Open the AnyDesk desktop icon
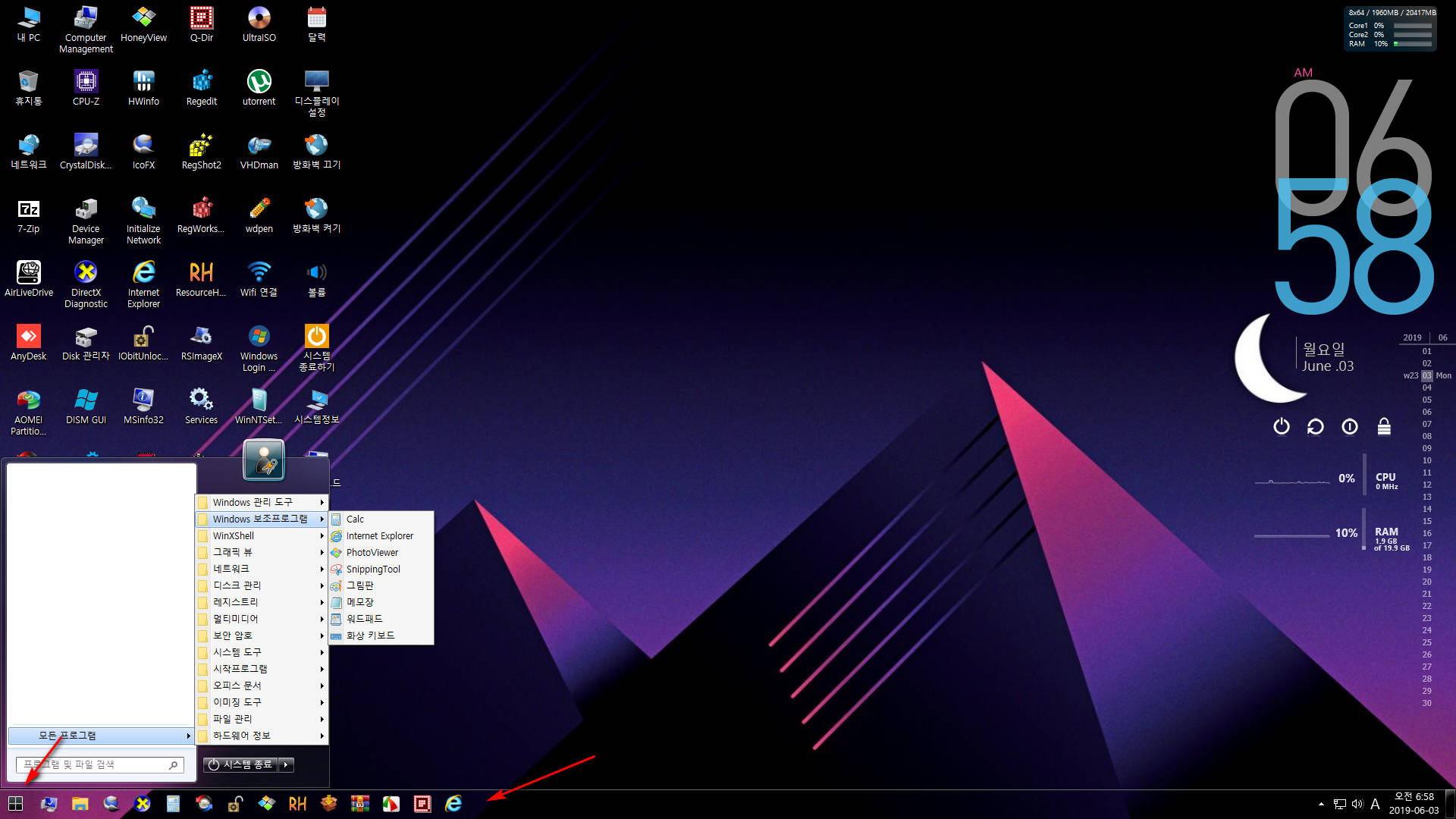 (x=29, y=343)
